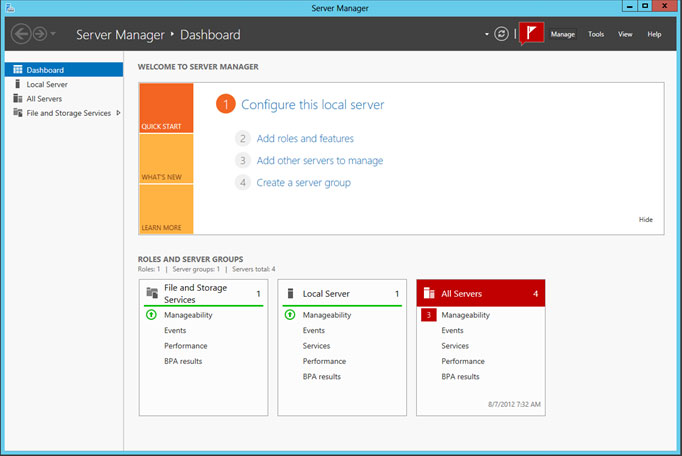Image resolution: width=682 pixels, height=456 pixels.
Task: Open the View menu
Action: (625, 34)
